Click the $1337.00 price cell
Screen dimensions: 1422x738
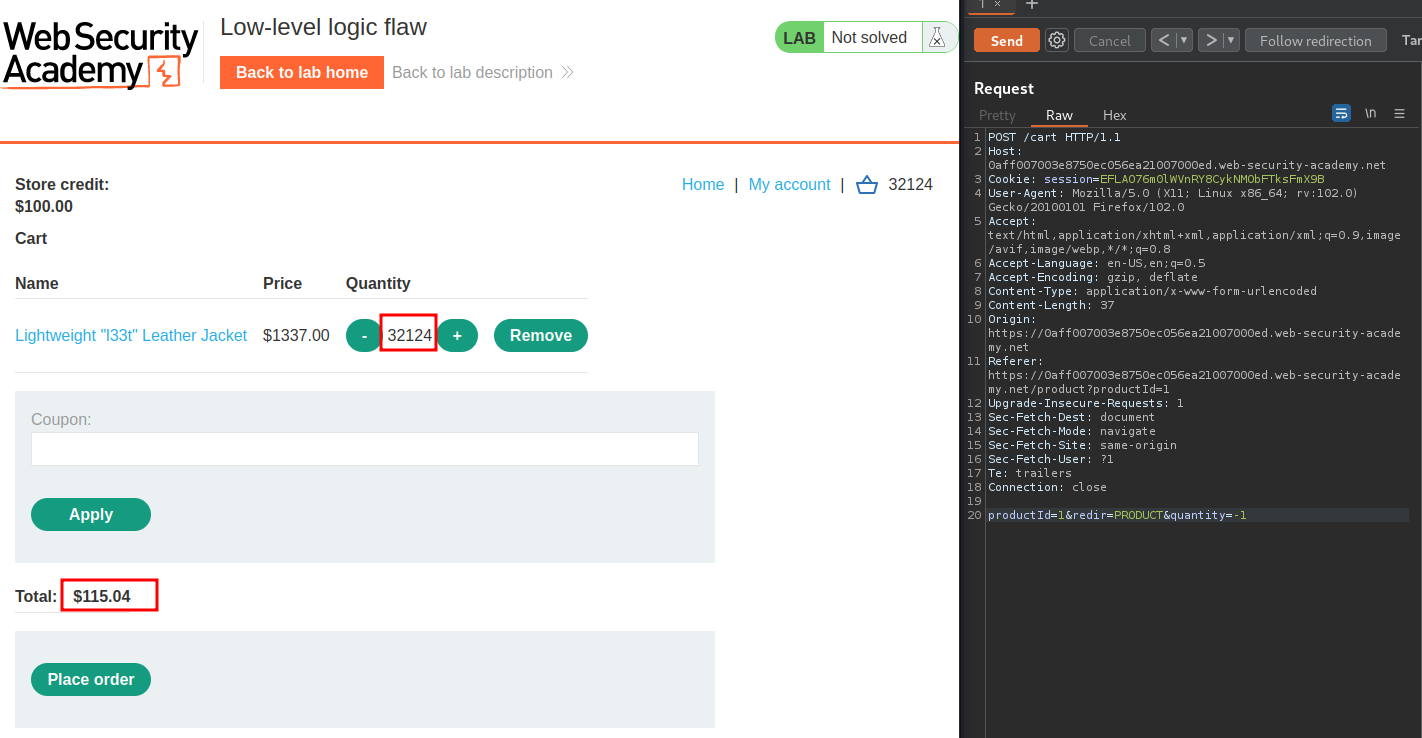[x=296, y=335]
